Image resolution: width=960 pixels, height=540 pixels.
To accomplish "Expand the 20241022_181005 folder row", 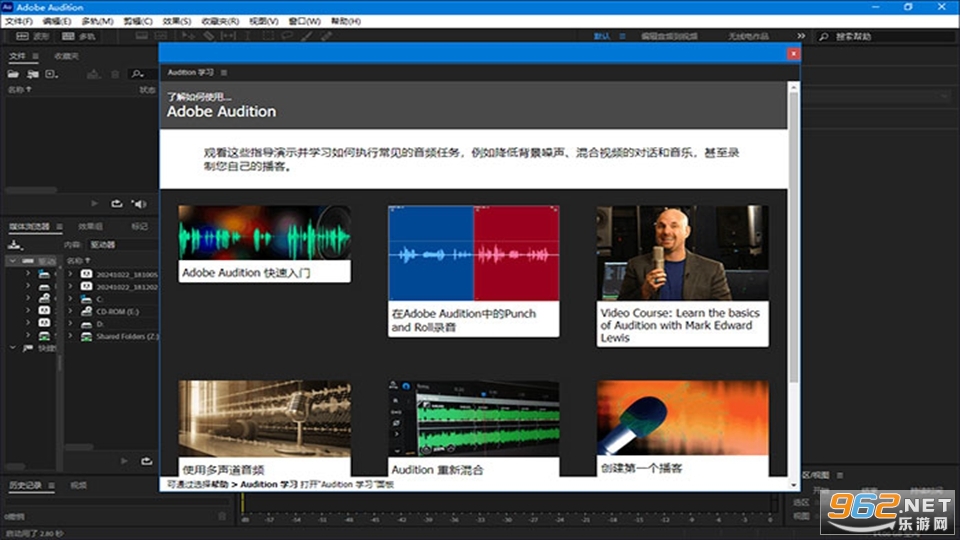I will point(70,274).
